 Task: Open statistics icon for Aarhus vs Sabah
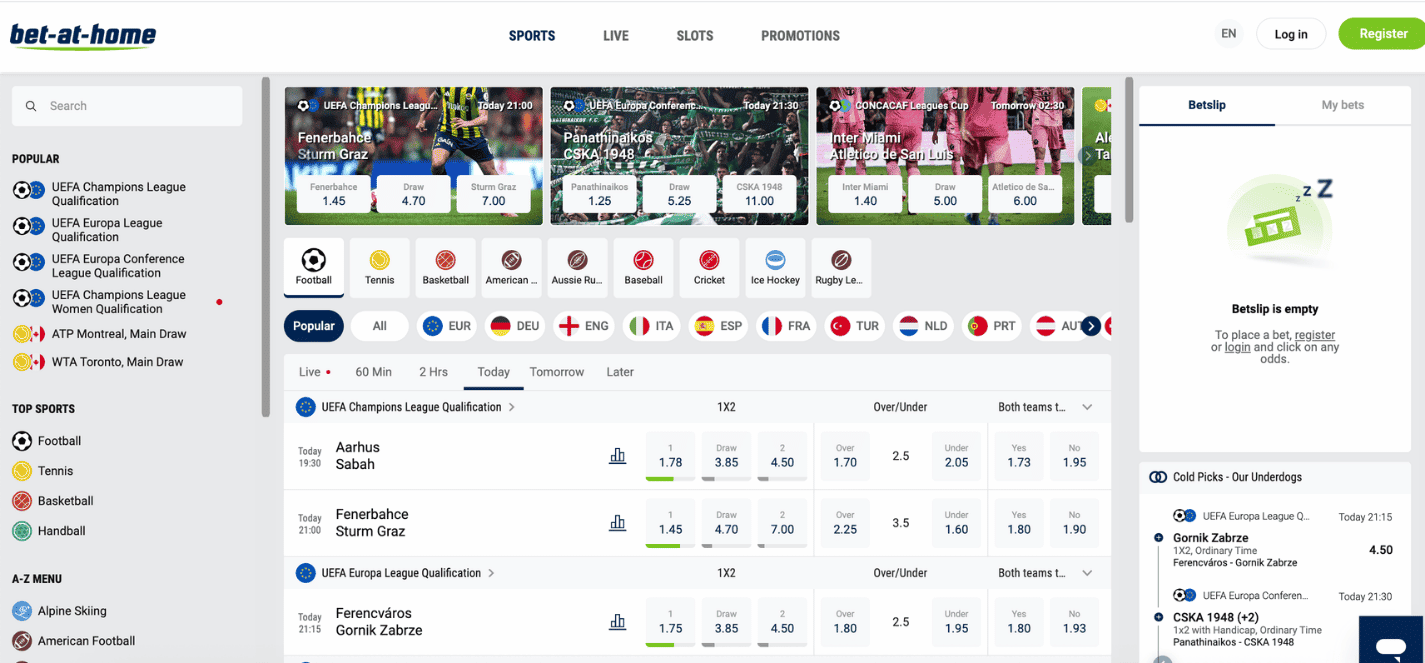[x=618, y=456]
